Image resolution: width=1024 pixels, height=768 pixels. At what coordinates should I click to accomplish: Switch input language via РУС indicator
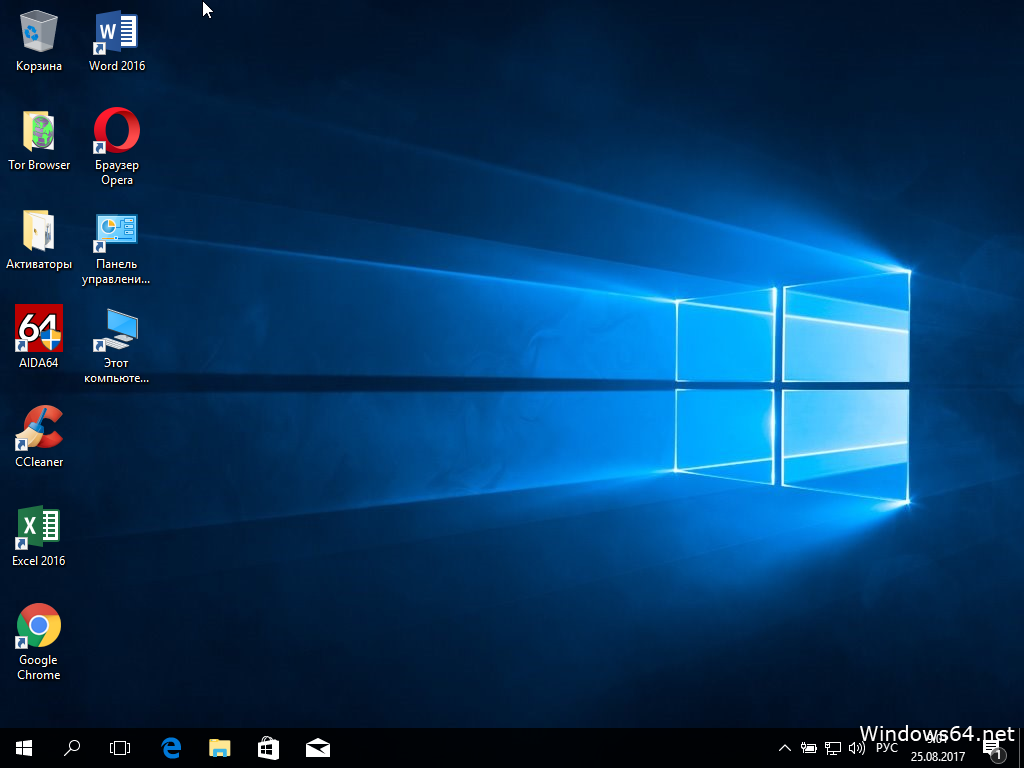[x=886, y=748]
